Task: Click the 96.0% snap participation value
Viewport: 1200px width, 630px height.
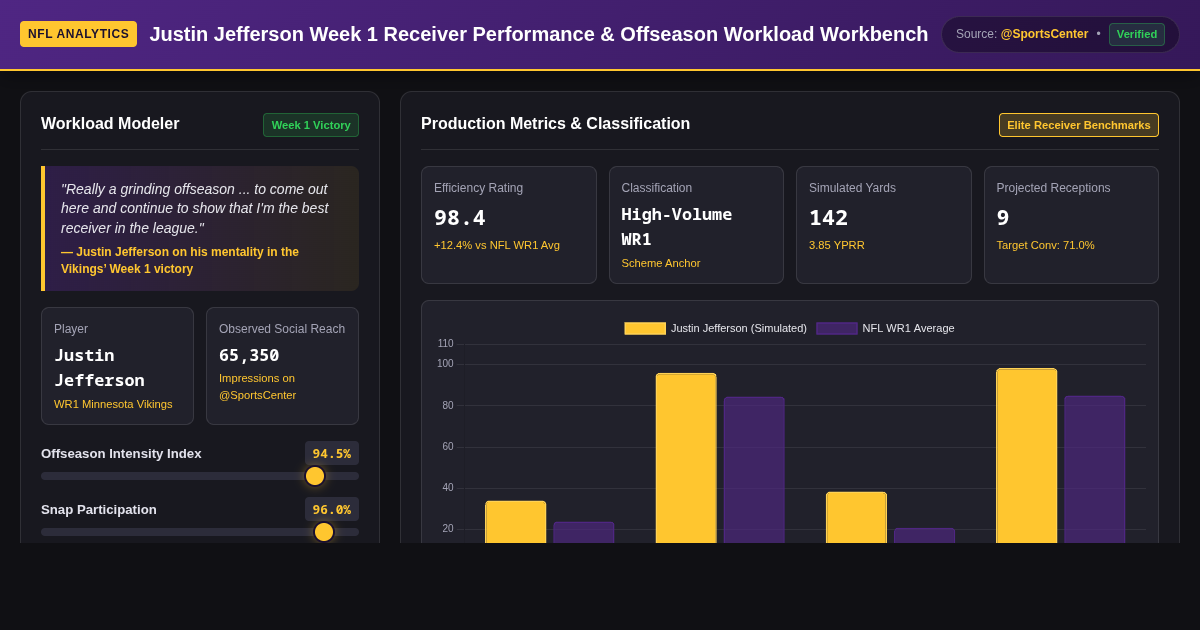Action: 332,509
